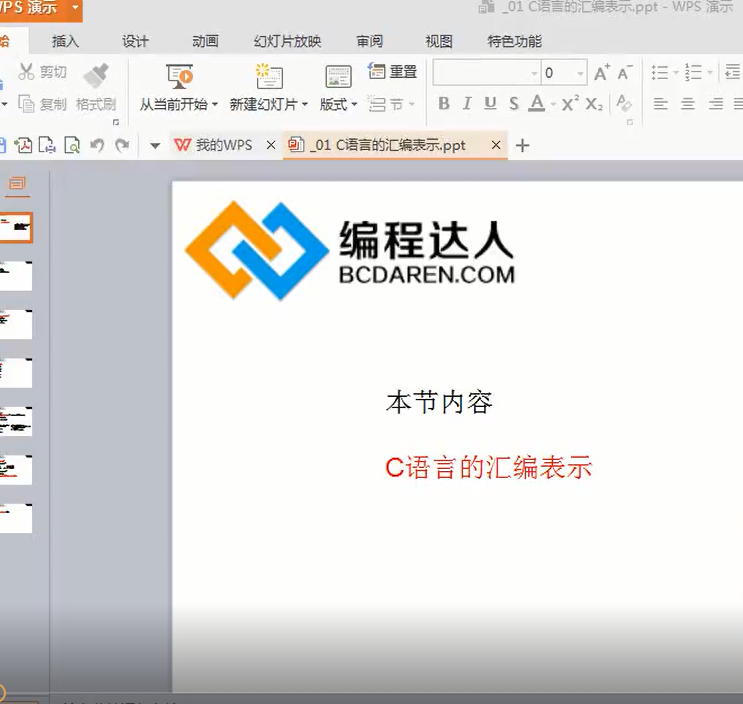Open the Slide Show (幻灯片放映) tab

tap(287, 41)
